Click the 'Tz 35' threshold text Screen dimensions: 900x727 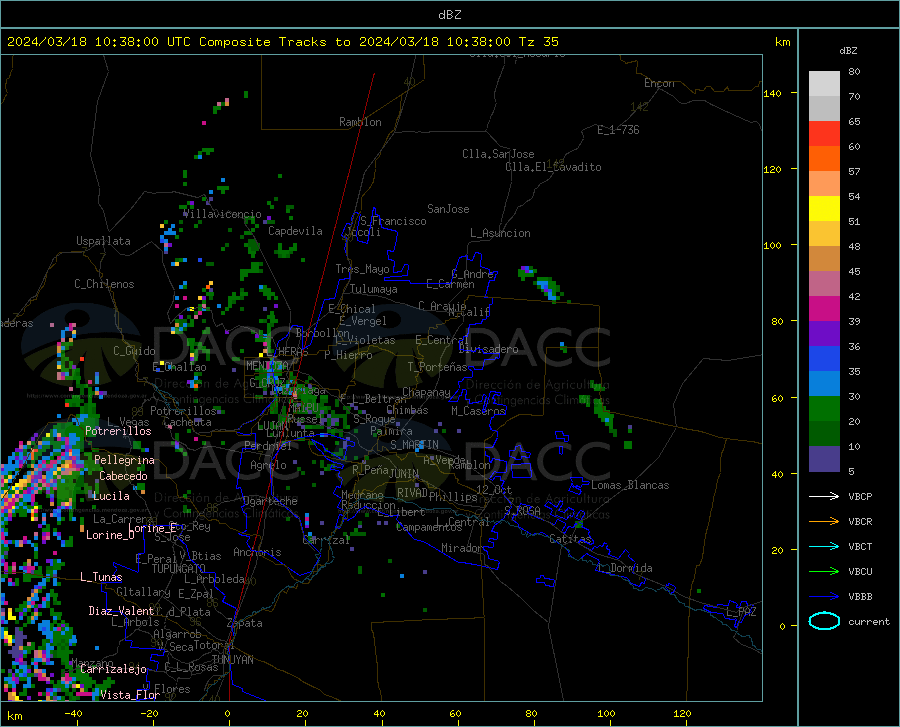(x=538, y=42)
